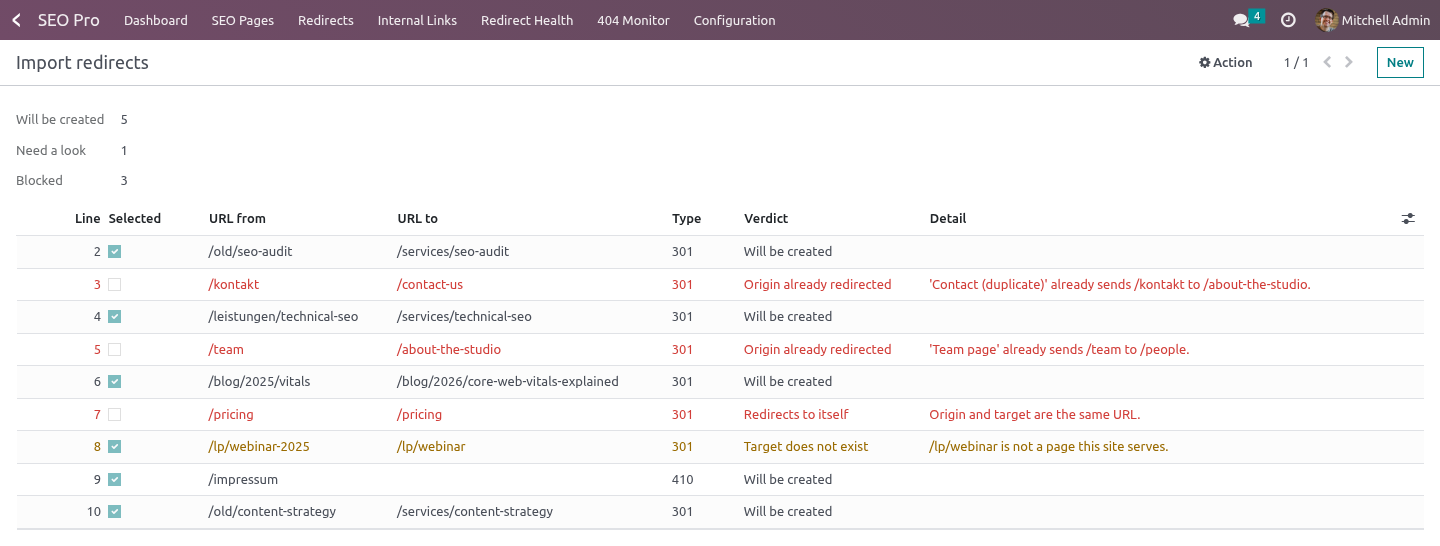Sort by the Detail column header
This screenshot has width=1440, height=546.
pyautogui.click(x=948, y=218)
